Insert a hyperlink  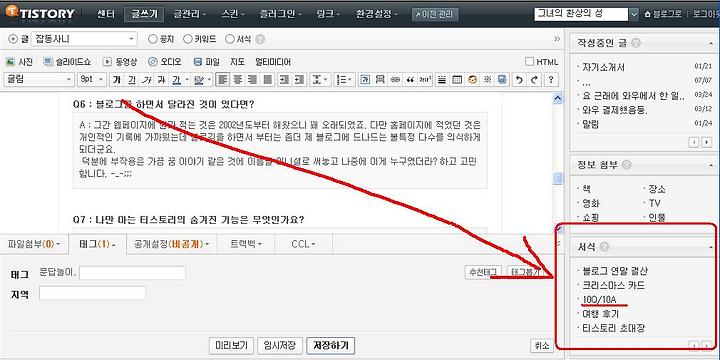pos(395,79)
